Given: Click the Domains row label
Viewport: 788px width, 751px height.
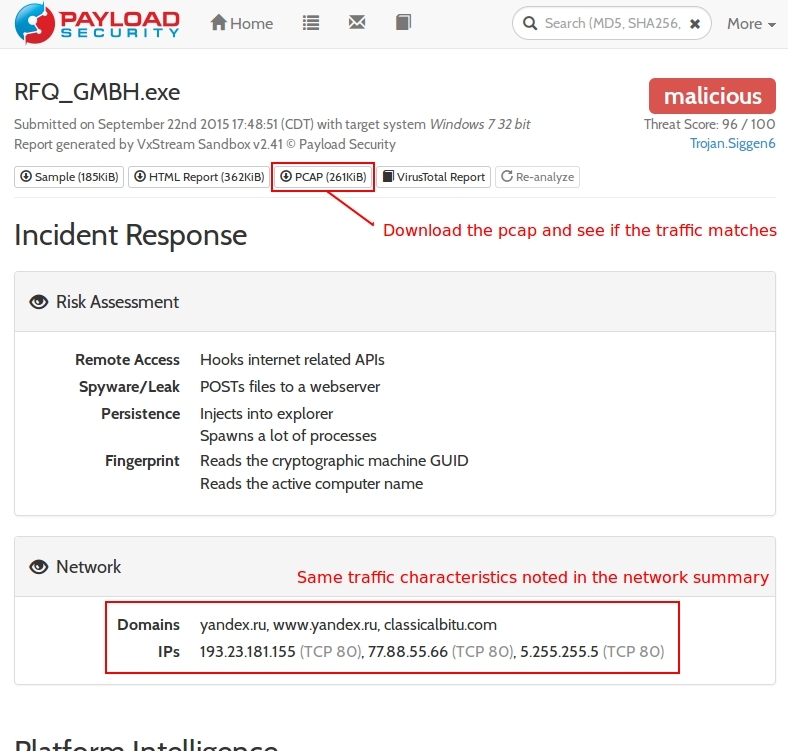Looking at the screenshot, I should (x=148, y=625).
